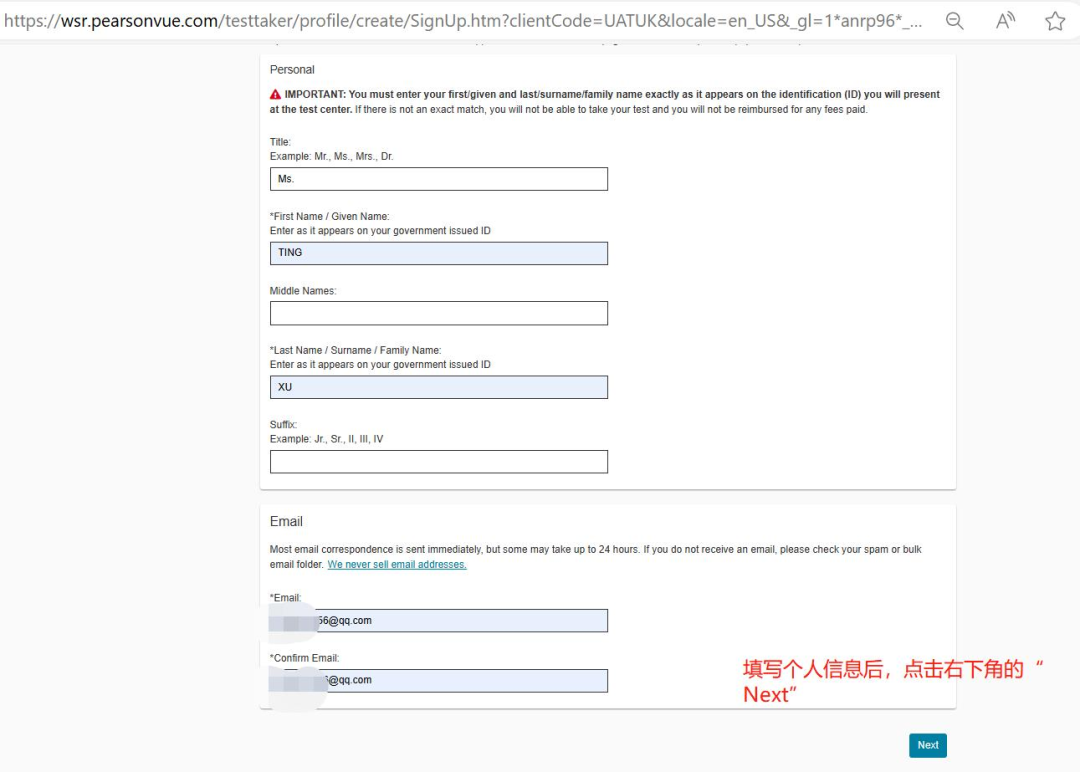The height and width of the screenshot is (772, 1080).
Task: Click the 'Middle Names:' label
Action: pyautogui.click(x=303, y=291)
